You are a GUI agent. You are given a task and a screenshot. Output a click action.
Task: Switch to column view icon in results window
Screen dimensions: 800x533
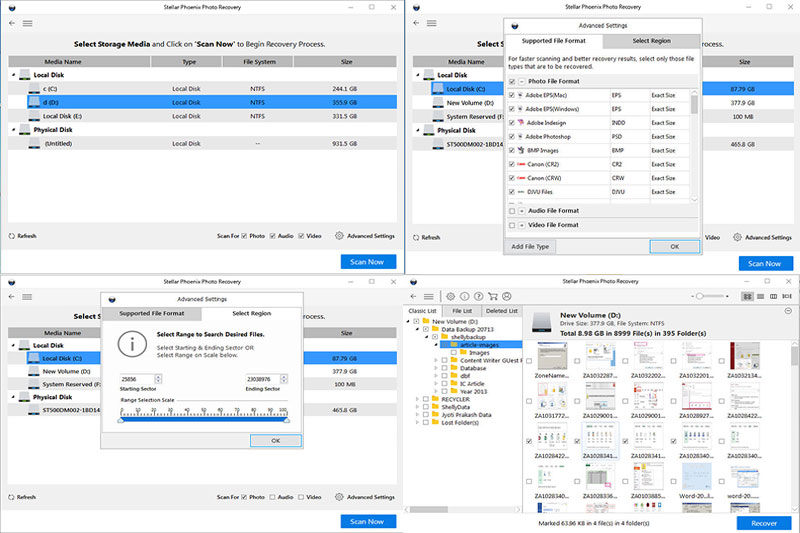(773, 296)
